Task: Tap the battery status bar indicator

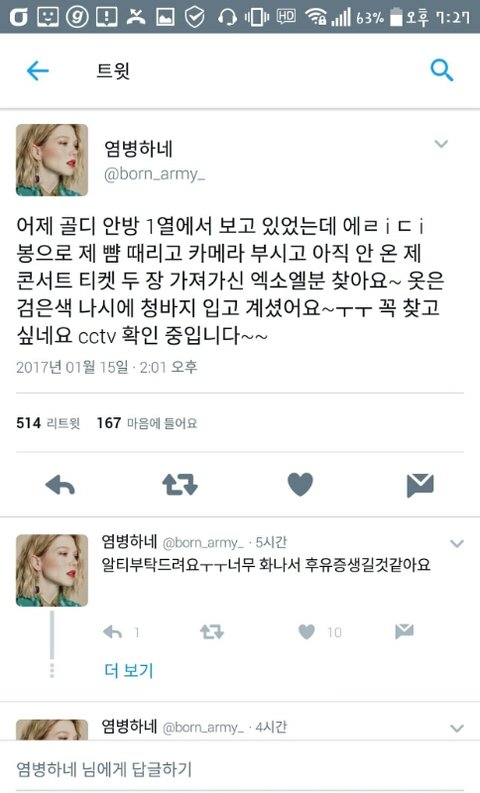Action: pos(396,17)
